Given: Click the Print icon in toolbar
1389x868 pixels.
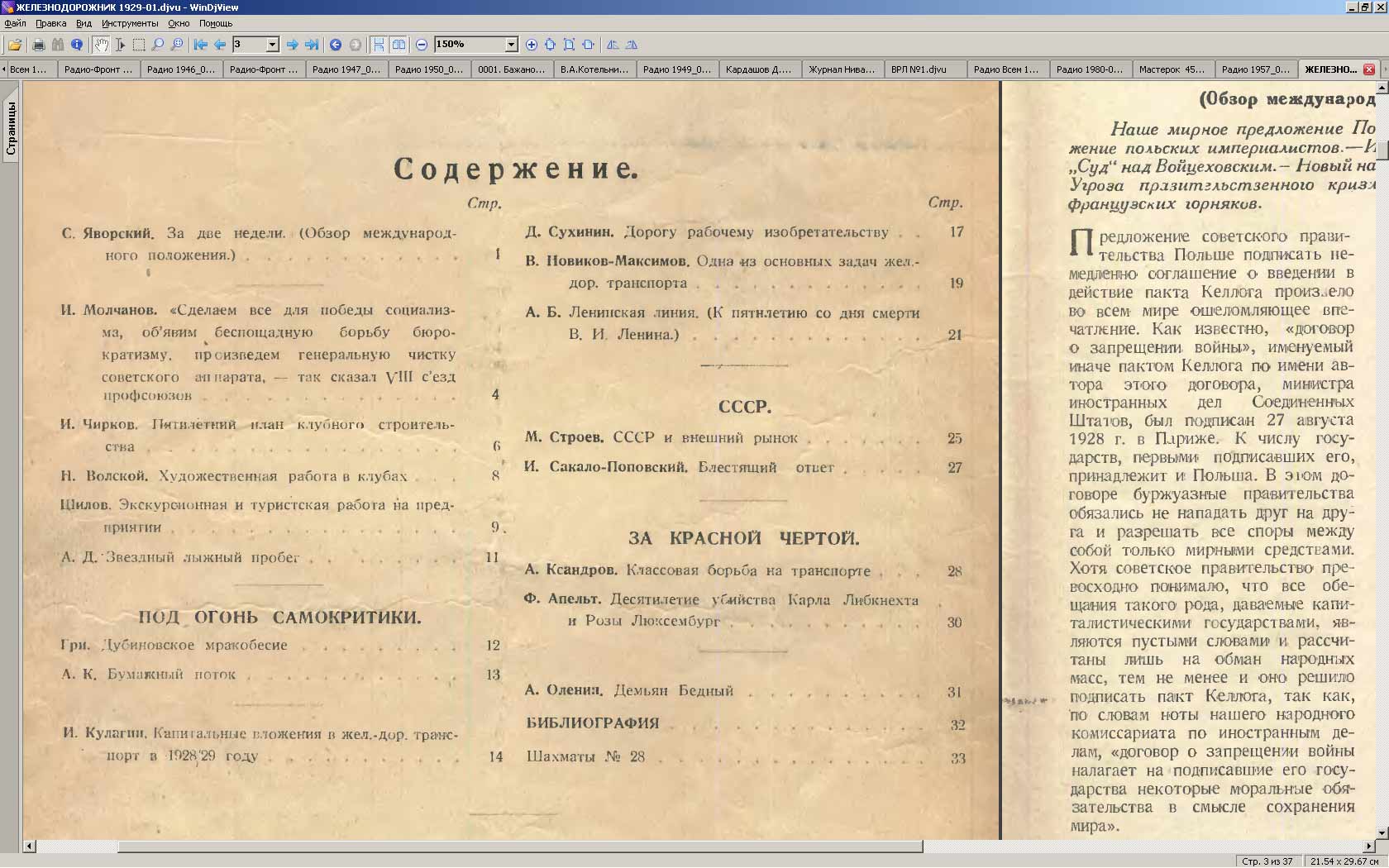Looking at the screenshot, I should pyautogui.click(x=38, y=45).
